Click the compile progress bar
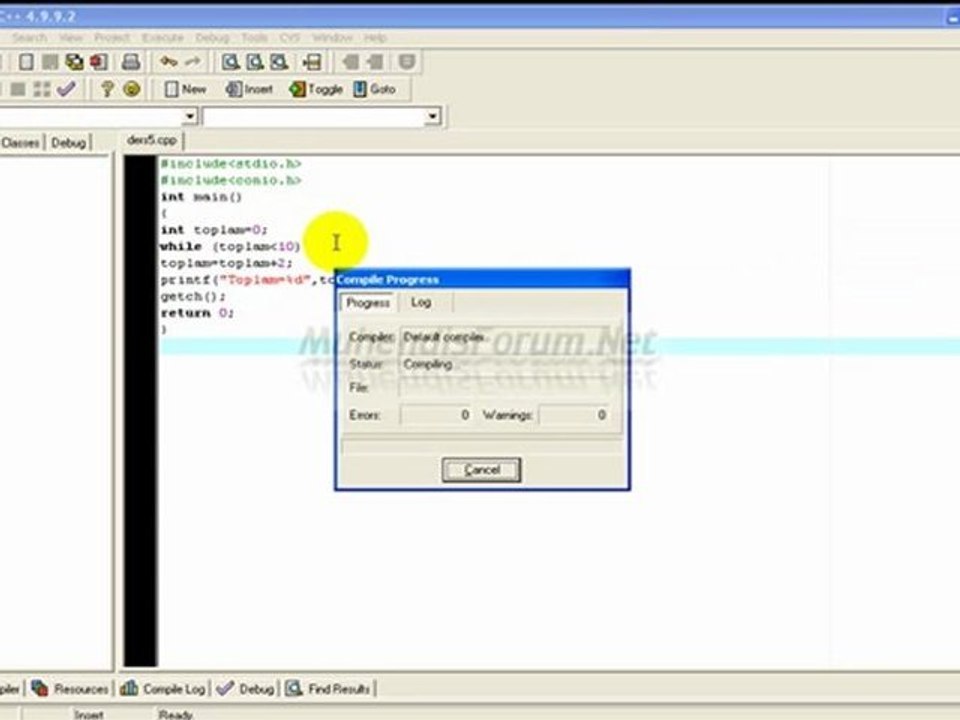Viewport: 960px width, 720px height. [482, 446]
